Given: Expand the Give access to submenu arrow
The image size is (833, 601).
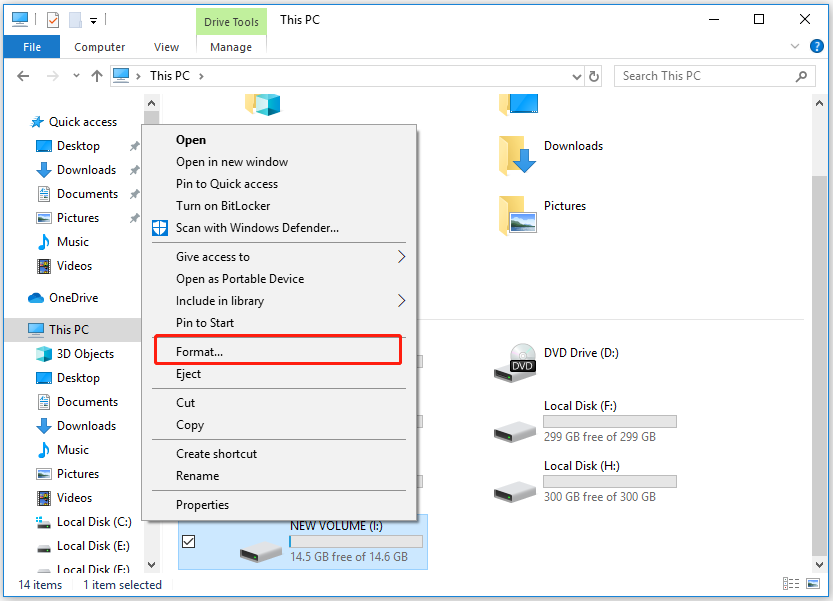Looking at the screenshot, I should coord(401,257).
